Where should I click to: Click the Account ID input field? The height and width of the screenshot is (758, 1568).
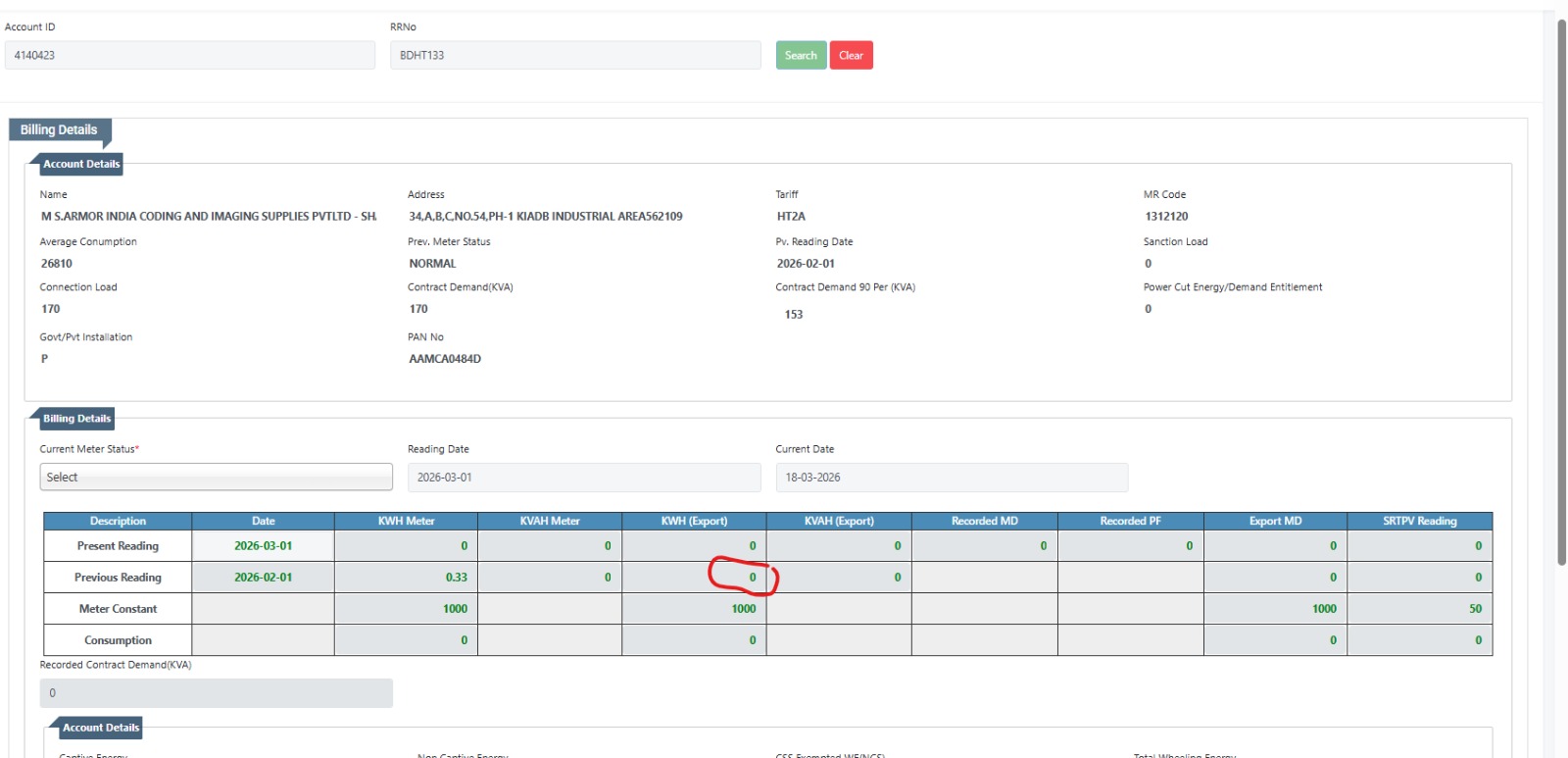tap(190, 56)
